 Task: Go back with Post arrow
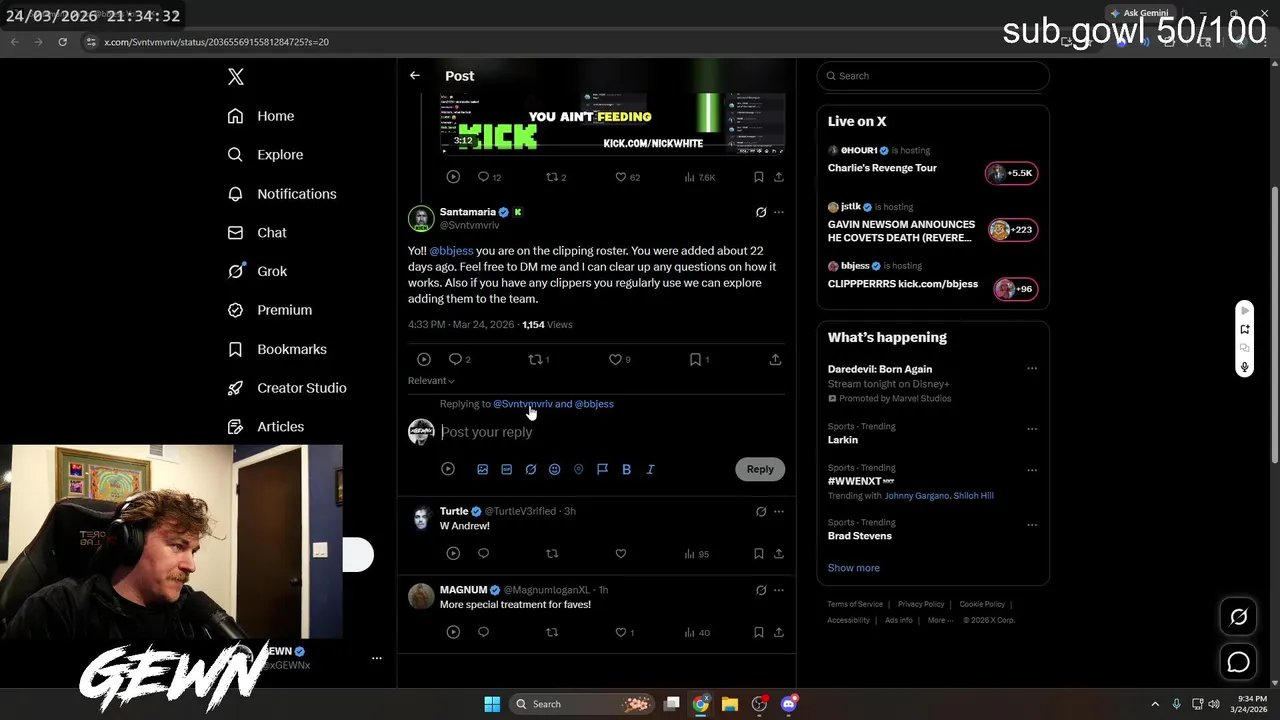(x=415, y=76)
